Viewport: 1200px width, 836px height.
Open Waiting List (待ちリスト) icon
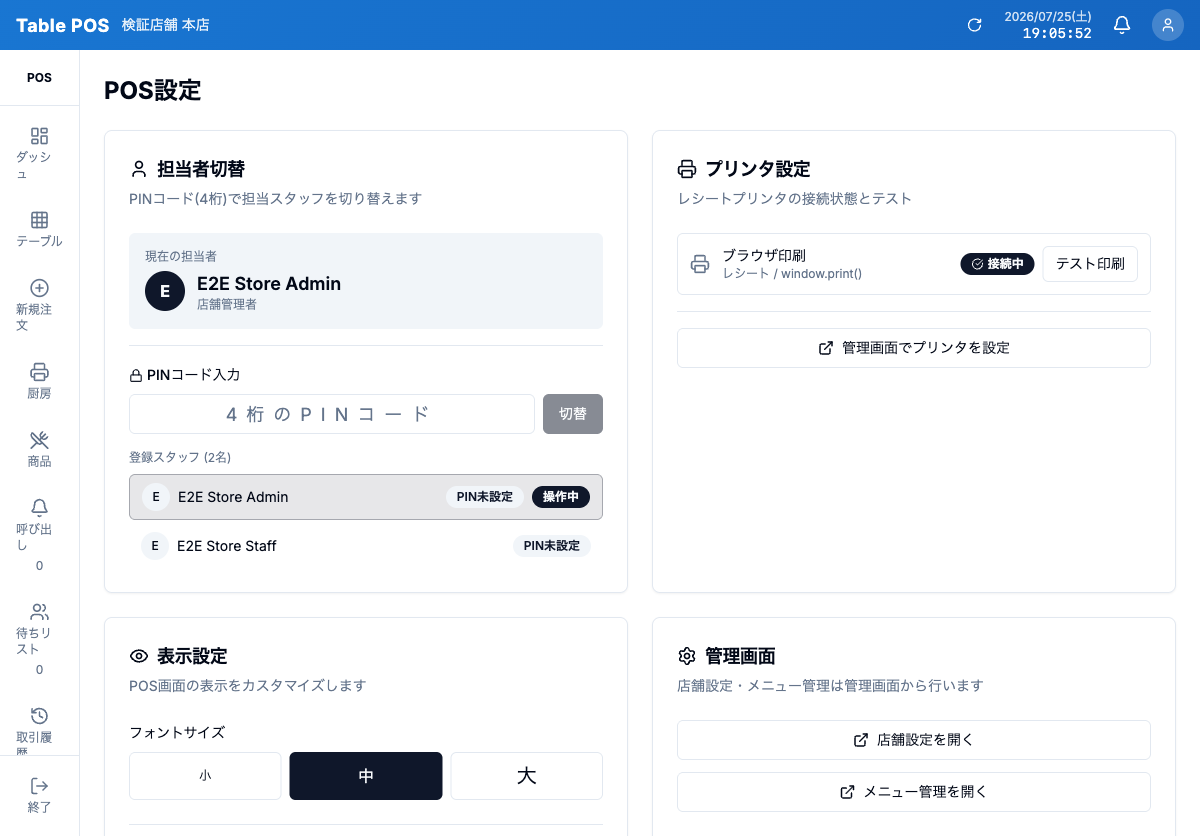pos(39,612)
